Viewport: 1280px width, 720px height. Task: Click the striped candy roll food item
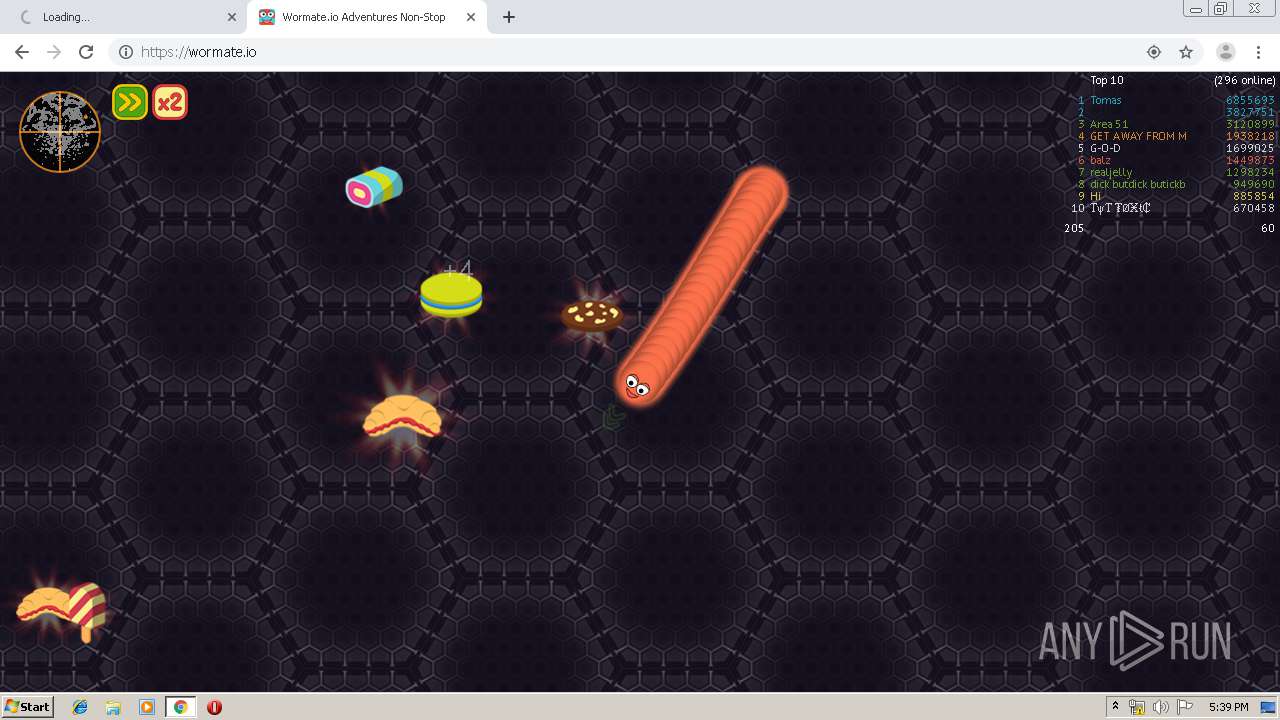click(374, 187)
